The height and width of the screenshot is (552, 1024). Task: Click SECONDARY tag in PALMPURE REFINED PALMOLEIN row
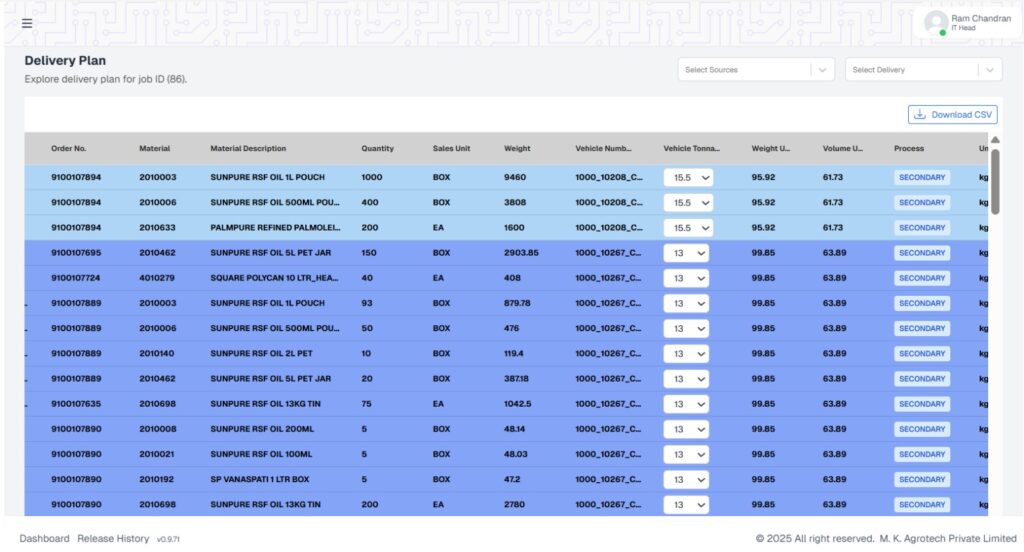point(921,228)
